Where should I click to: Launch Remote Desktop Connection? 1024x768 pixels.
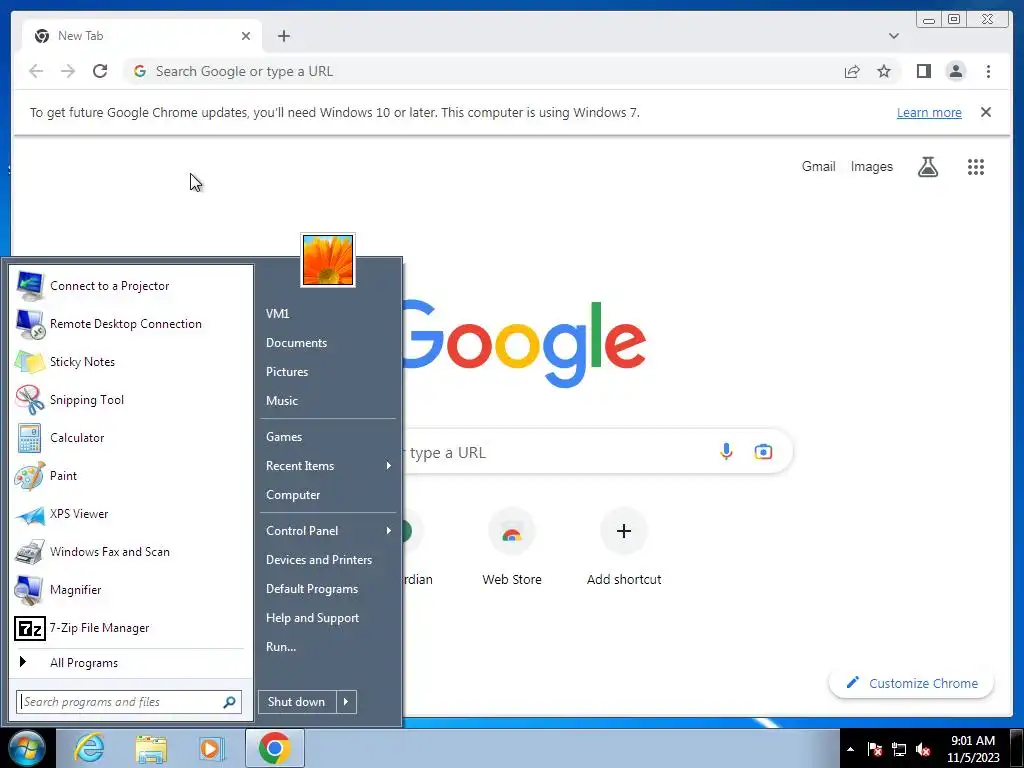(131, 324)
